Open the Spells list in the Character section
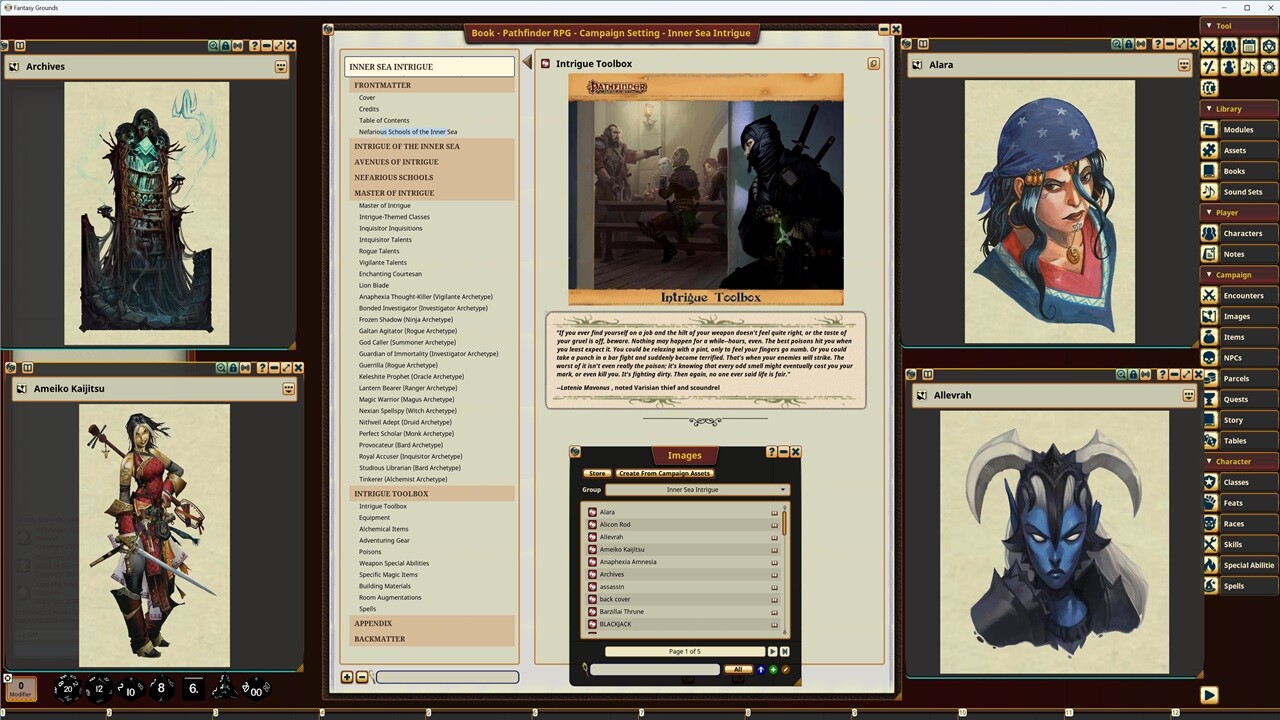1280x720 pixels. point(1233,586)
